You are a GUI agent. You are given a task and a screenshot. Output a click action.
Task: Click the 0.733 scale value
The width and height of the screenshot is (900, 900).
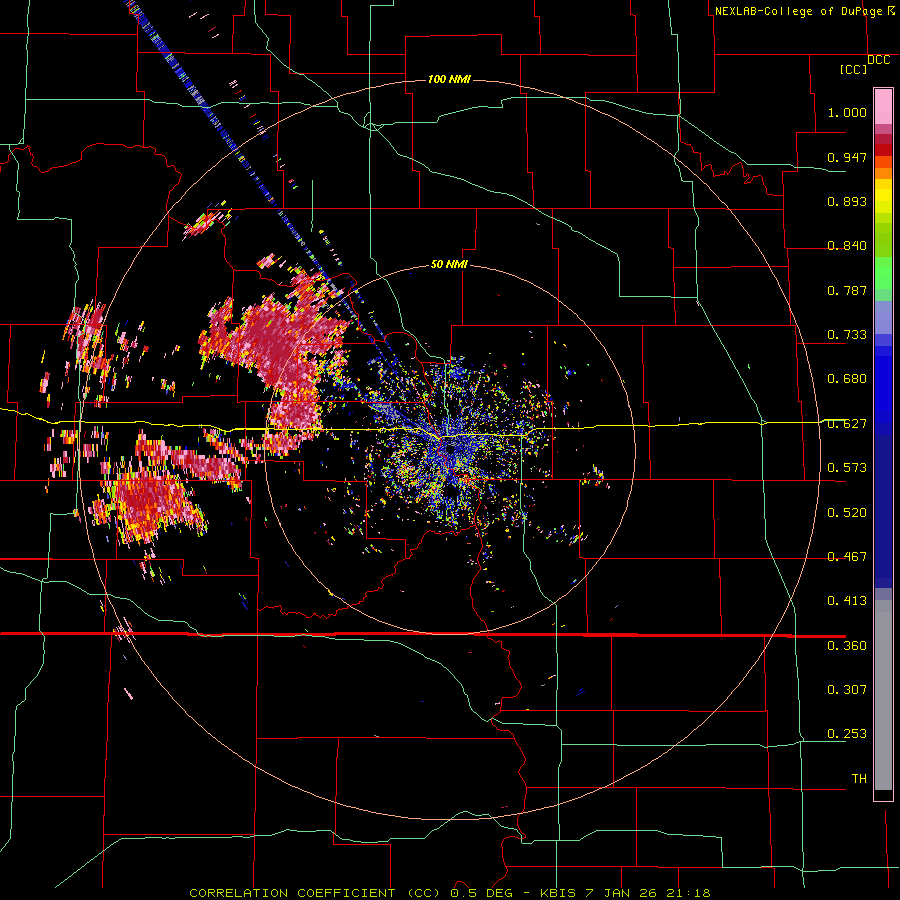(847, 335)
